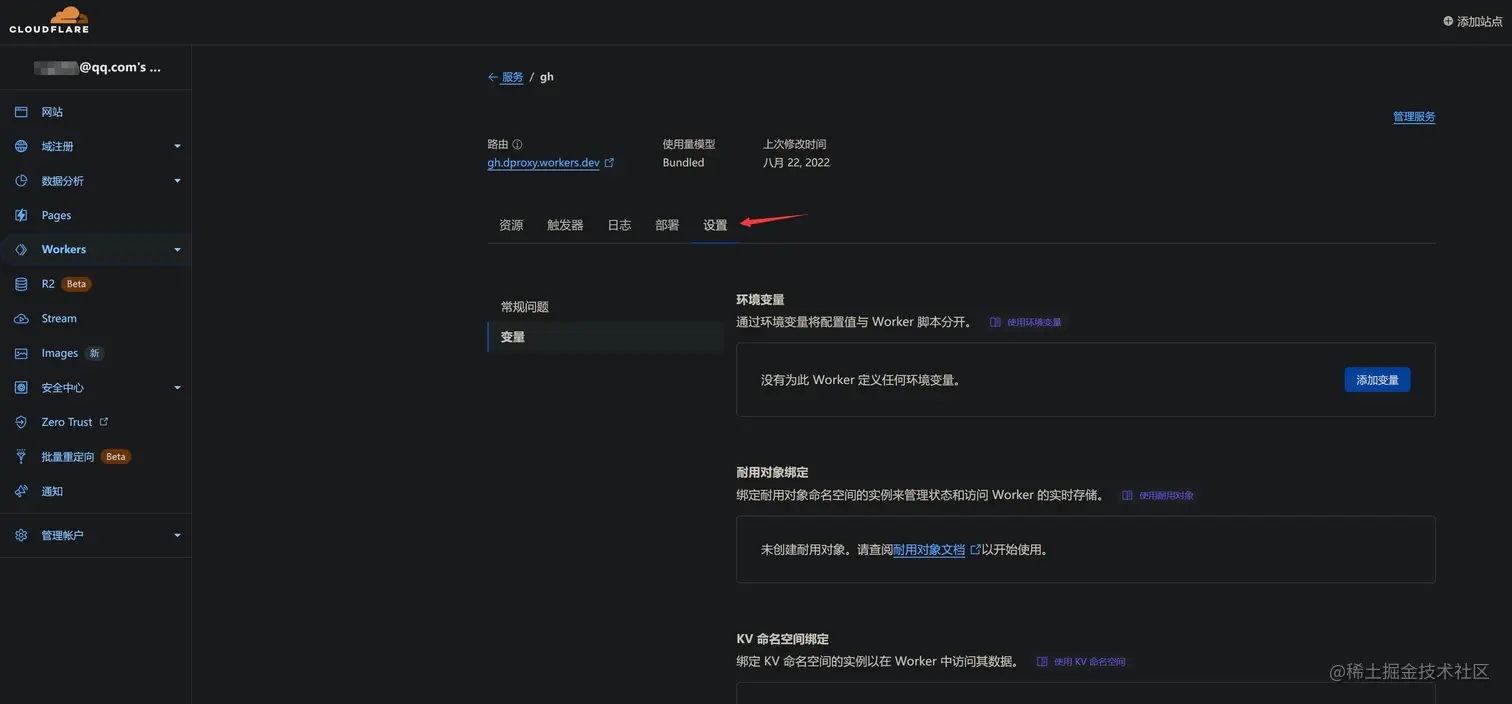
Task: Expand the 管理帐户 sidebar menu
Action: click(x=177, y=535)
